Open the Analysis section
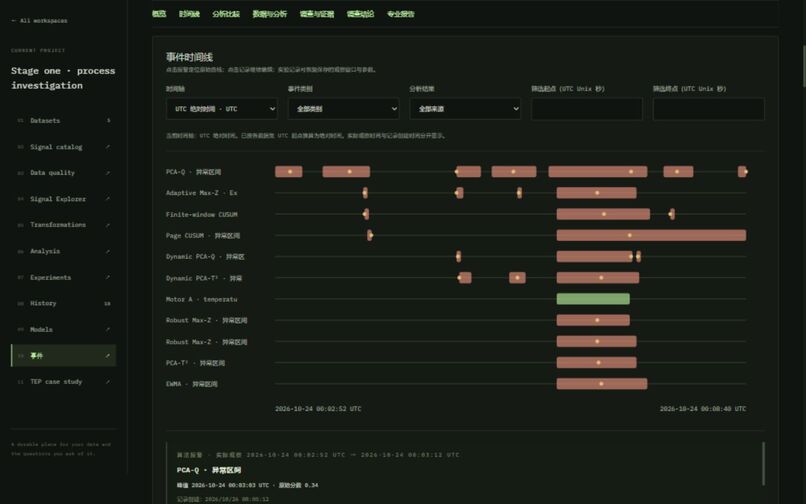This screenshot has width=806, height=504. 64,251
